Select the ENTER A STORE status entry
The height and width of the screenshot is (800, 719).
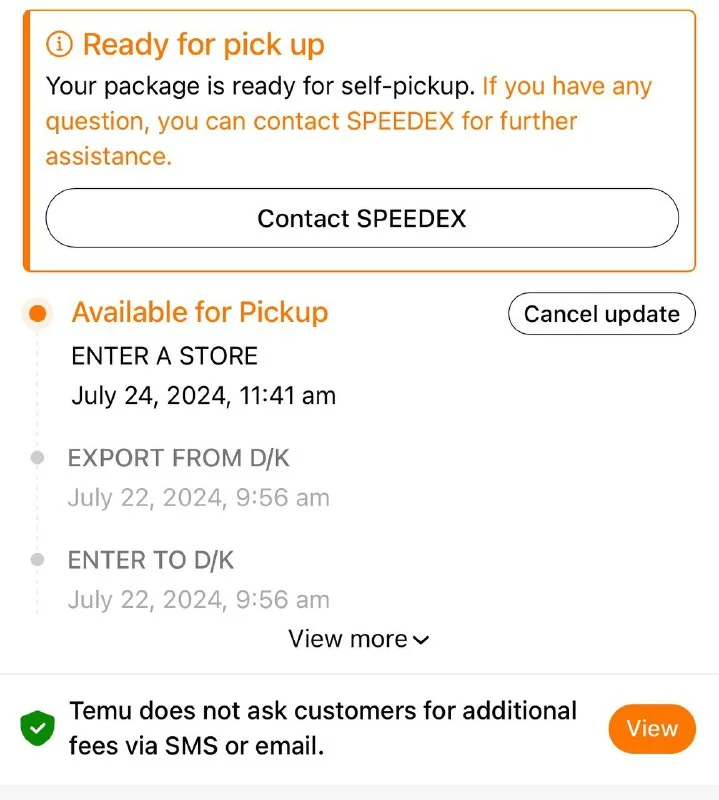[x=165, y=356]
